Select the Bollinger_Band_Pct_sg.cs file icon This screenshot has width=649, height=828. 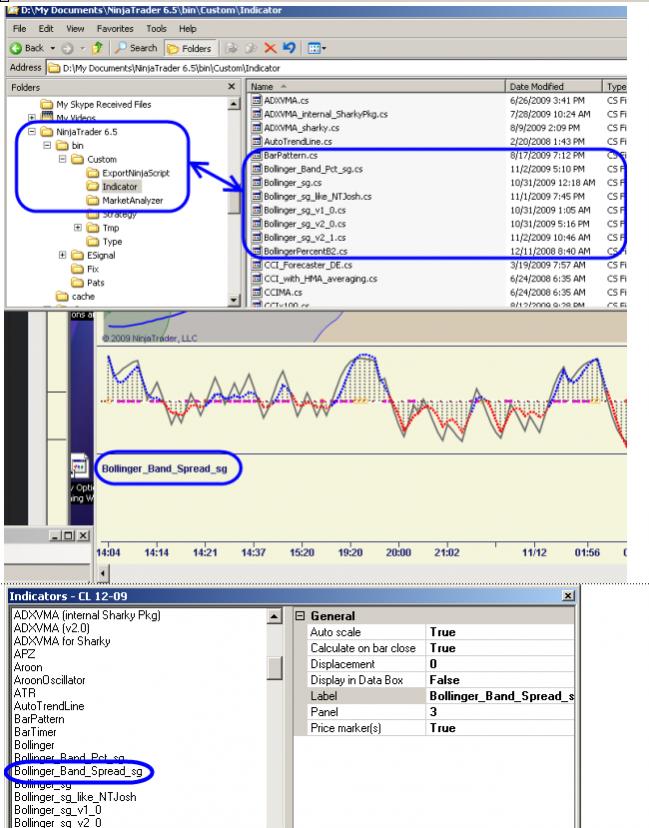257,169
